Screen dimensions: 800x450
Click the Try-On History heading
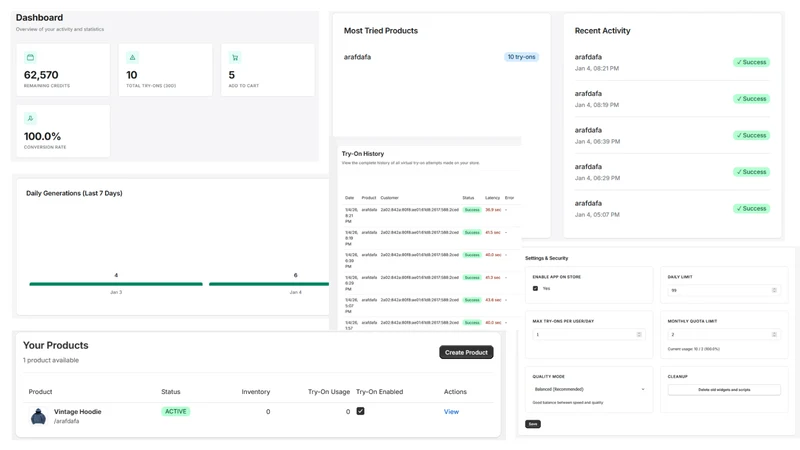363,154
